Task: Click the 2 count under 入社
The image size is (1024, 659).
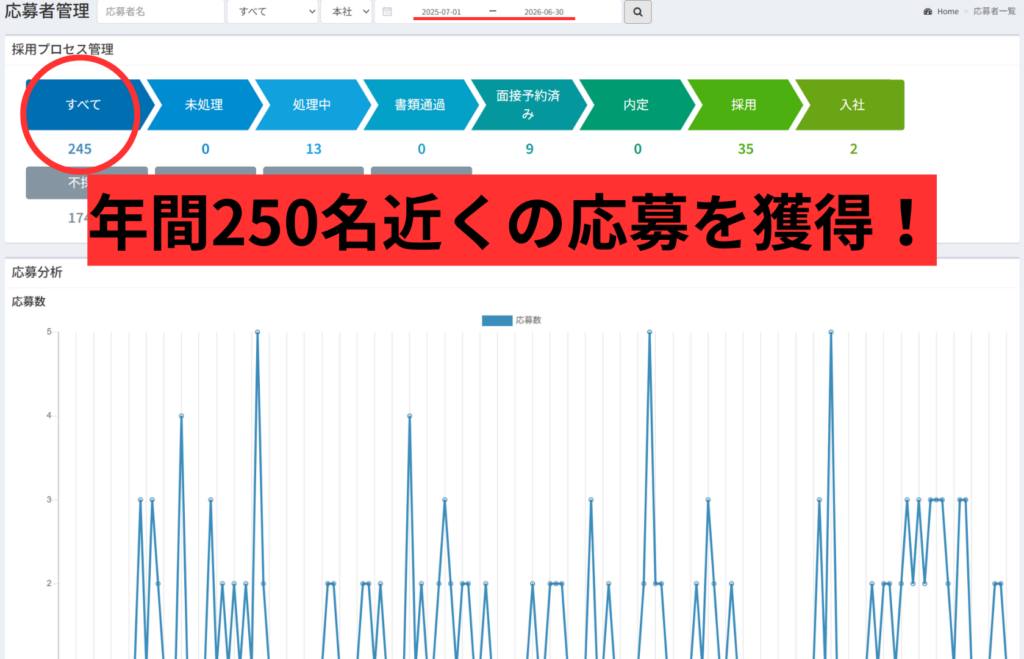Action: point(854,149)
